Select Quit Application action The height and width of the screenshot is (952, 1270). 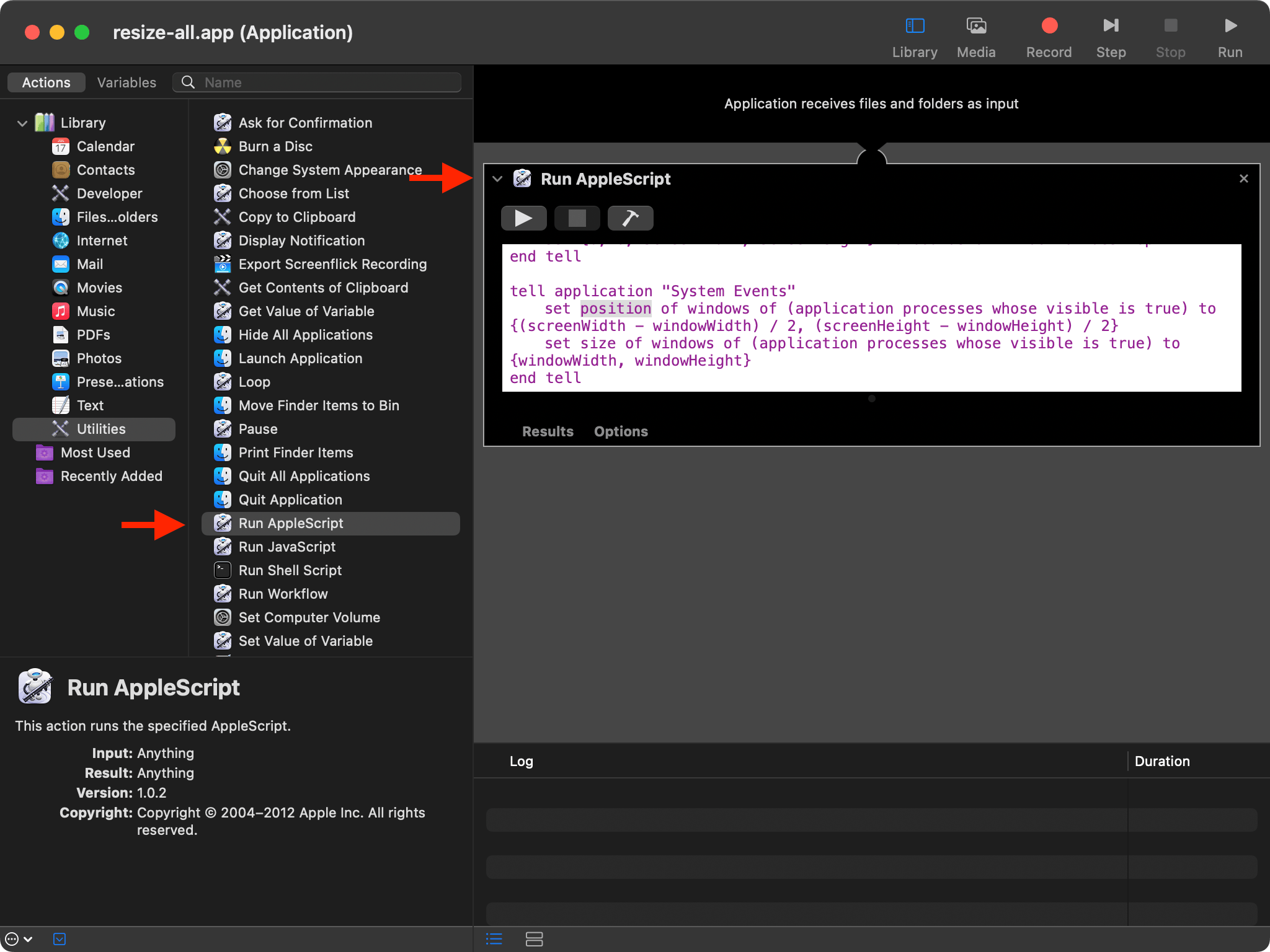[278, 500]
